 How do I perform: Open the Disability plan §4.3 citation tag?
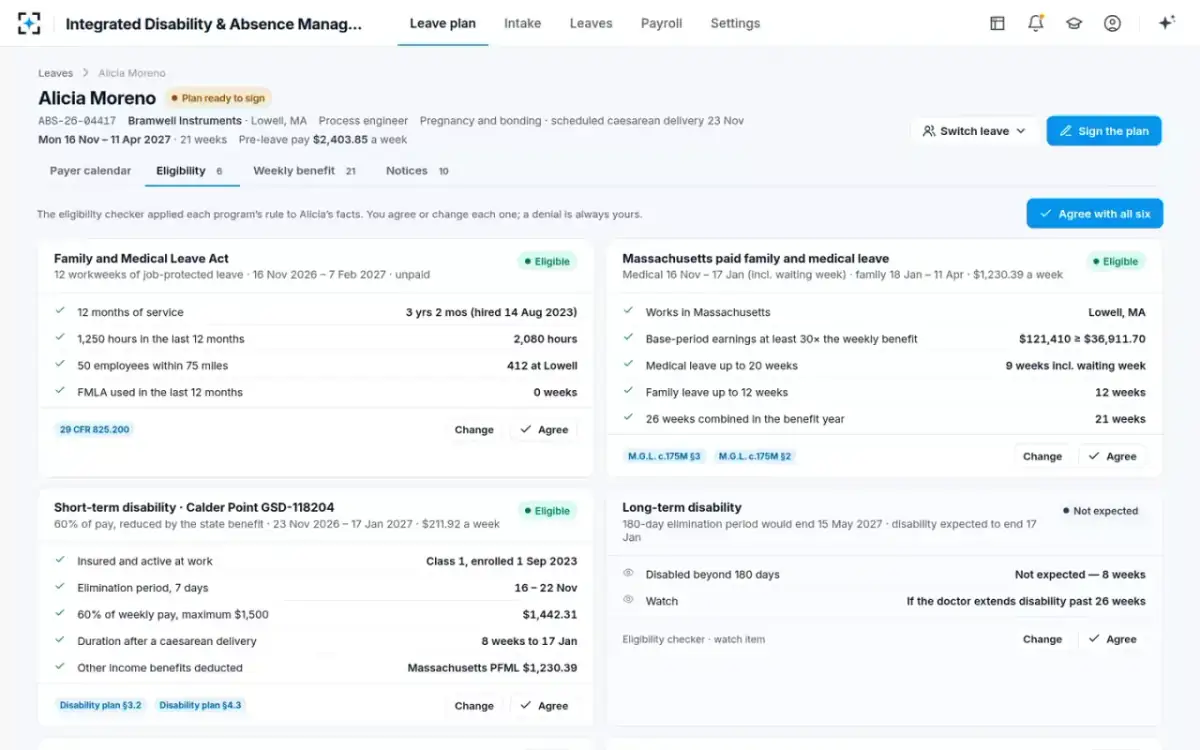tap(200, 705)
